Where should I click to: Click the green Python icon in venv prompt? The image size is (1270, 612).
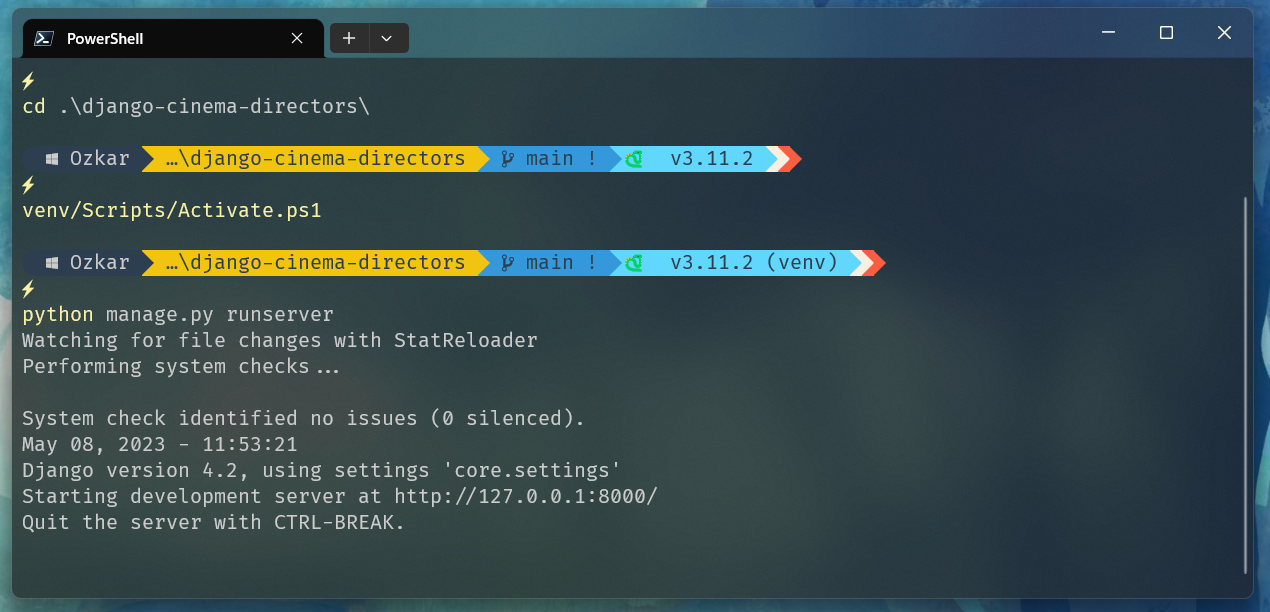pos(633,262)
